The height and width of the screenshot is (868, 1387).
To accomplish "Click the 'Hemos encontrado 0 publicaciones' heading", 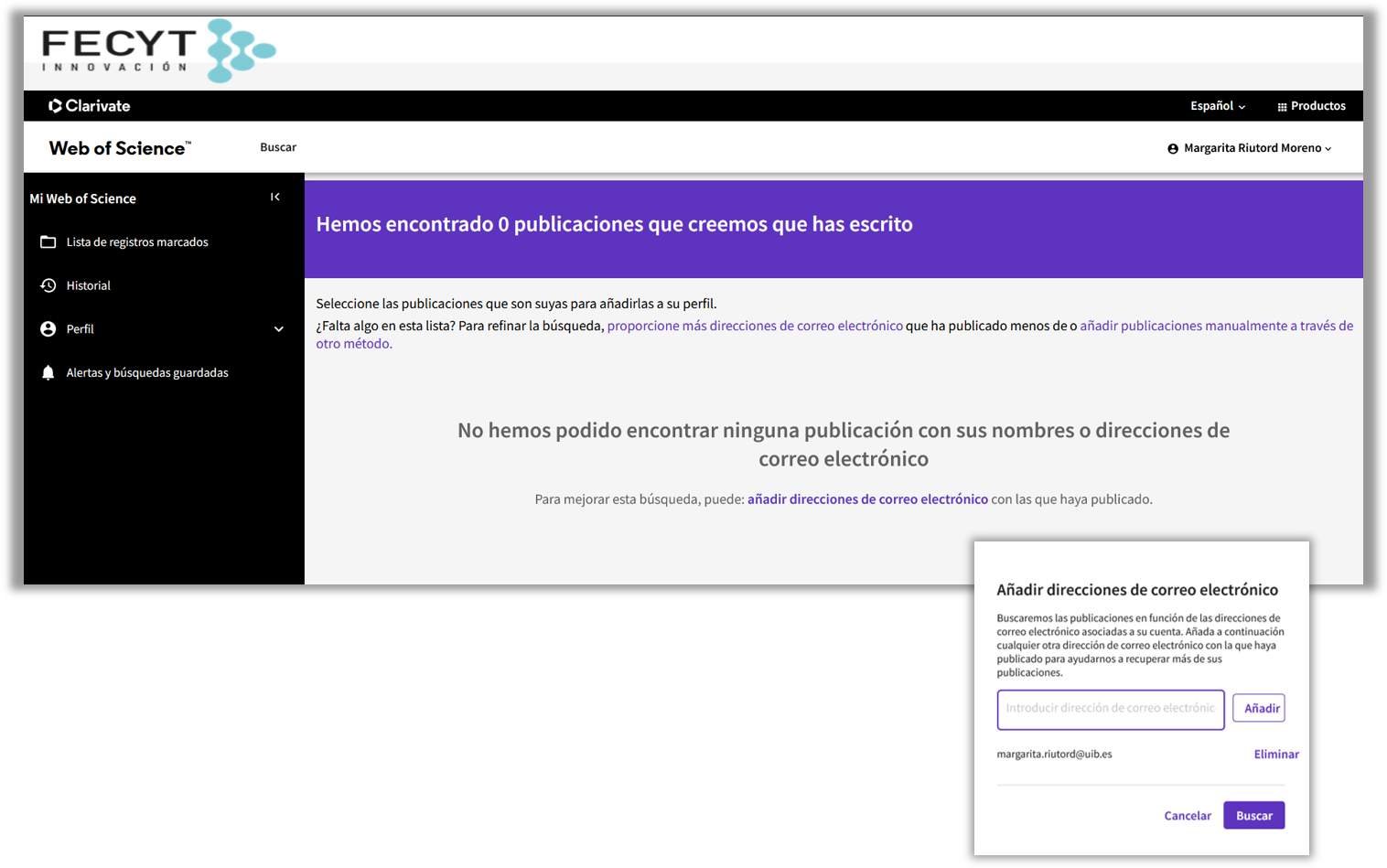I will 614,225.
